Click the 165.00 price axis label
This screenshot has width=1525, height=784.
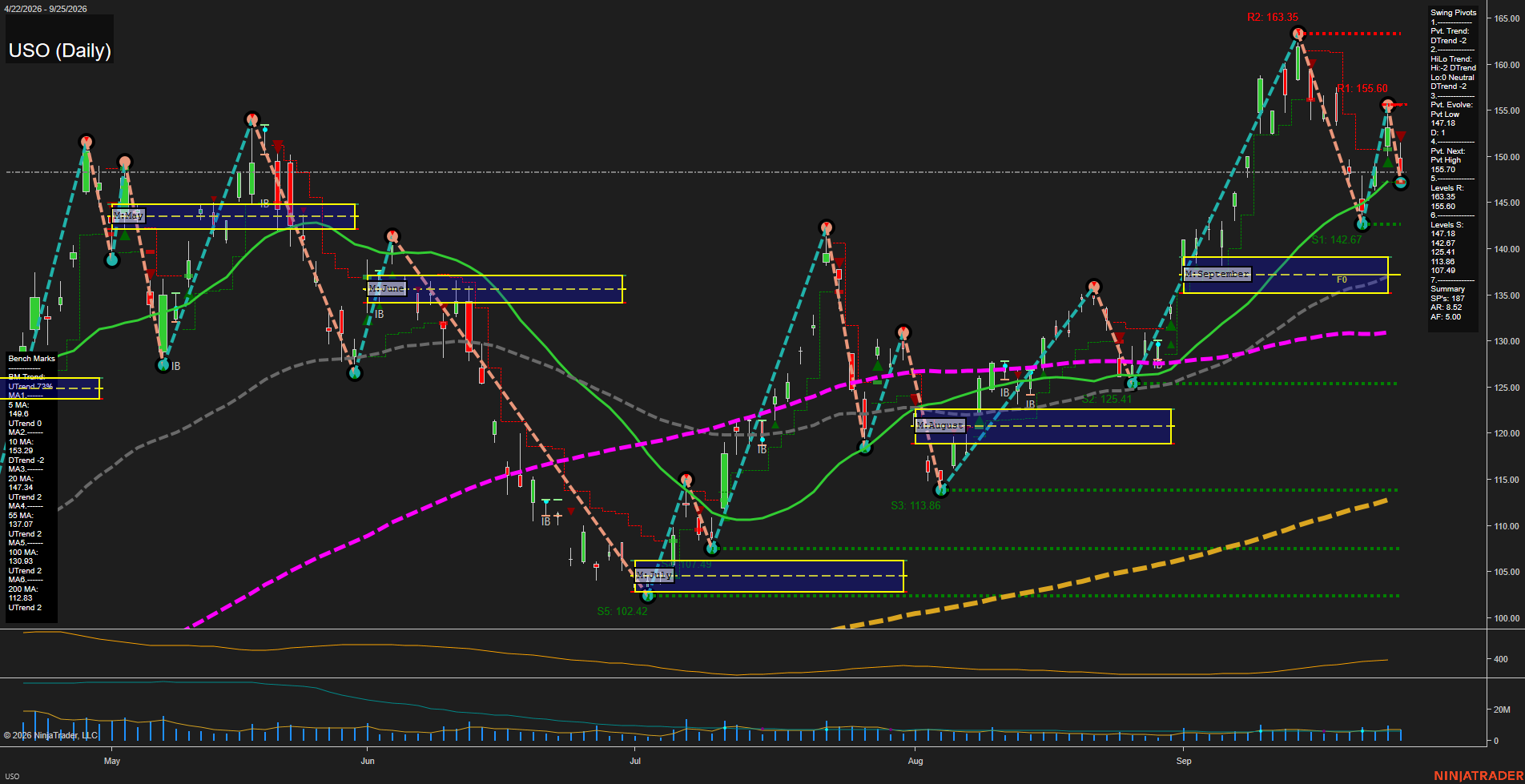1507,18
